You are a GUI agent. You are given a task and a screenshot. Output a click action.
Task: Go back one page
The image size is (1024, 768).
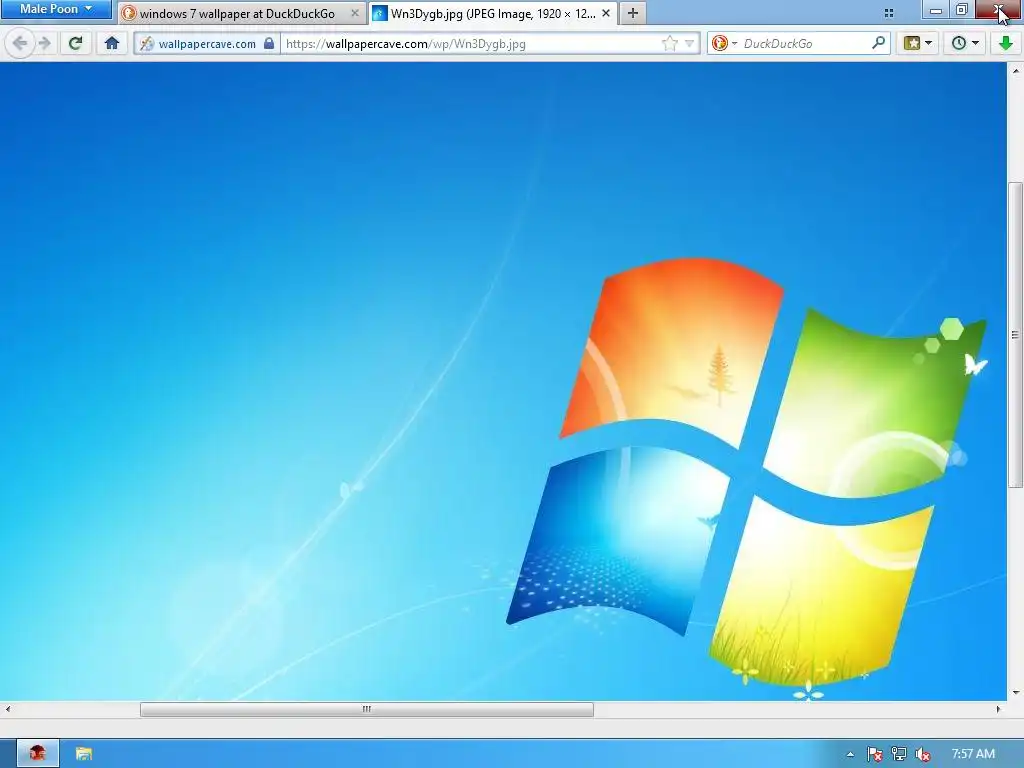click(x=20, y=44)
